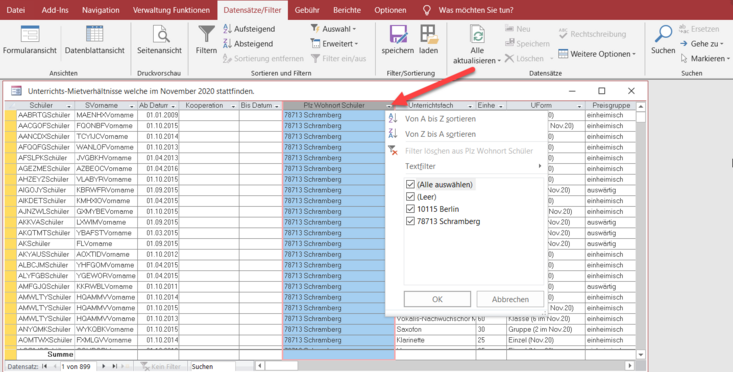733x372 pixels.
Task: Toggle the (Alle auswählen) checkbox
Action: click(410, 185)
